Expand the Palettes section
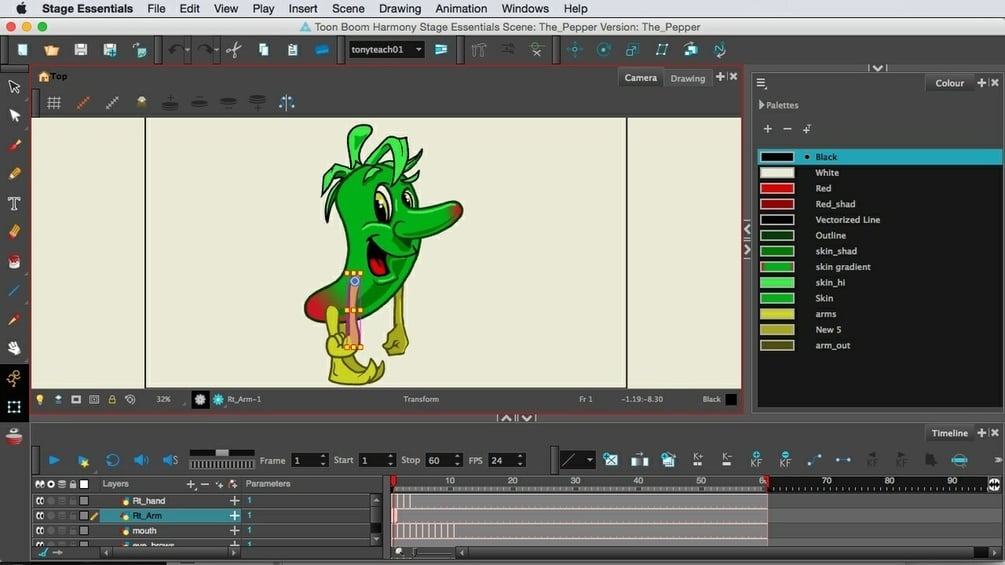This screenshot has height=565, width=1005. [x=761, y=105]
